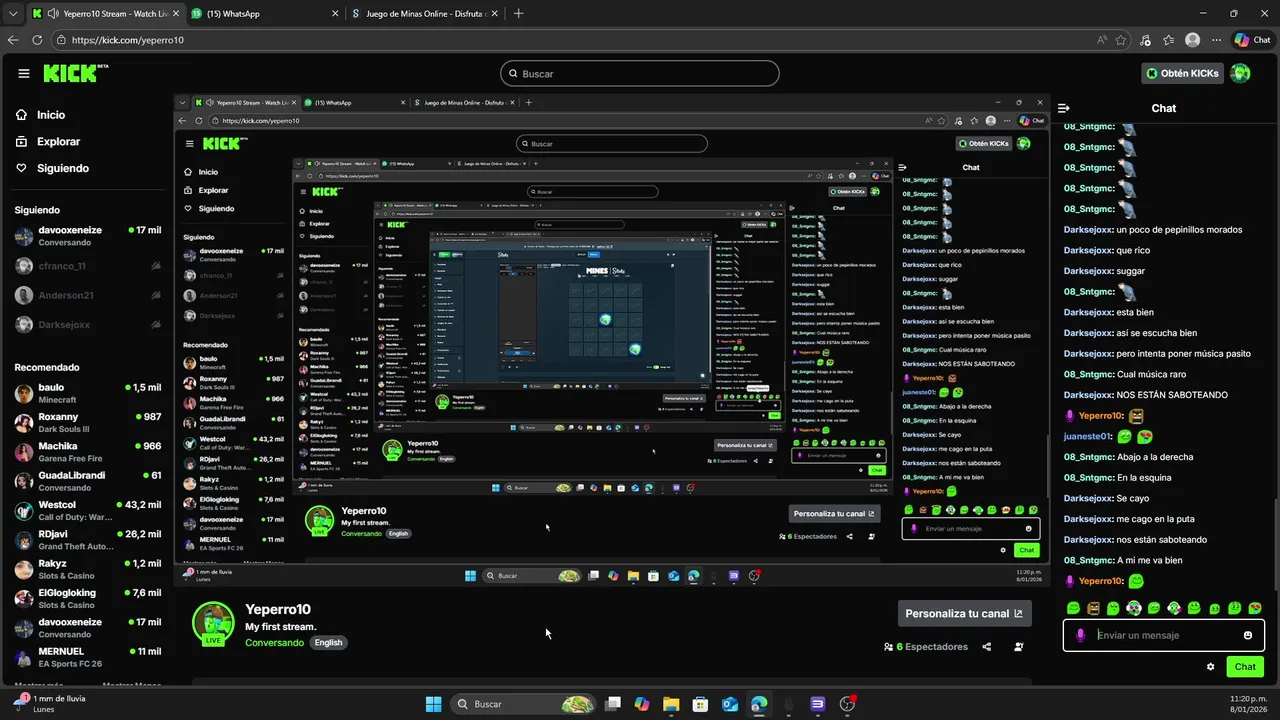
Task: Open Task View on taskbar
Action: 613,704
